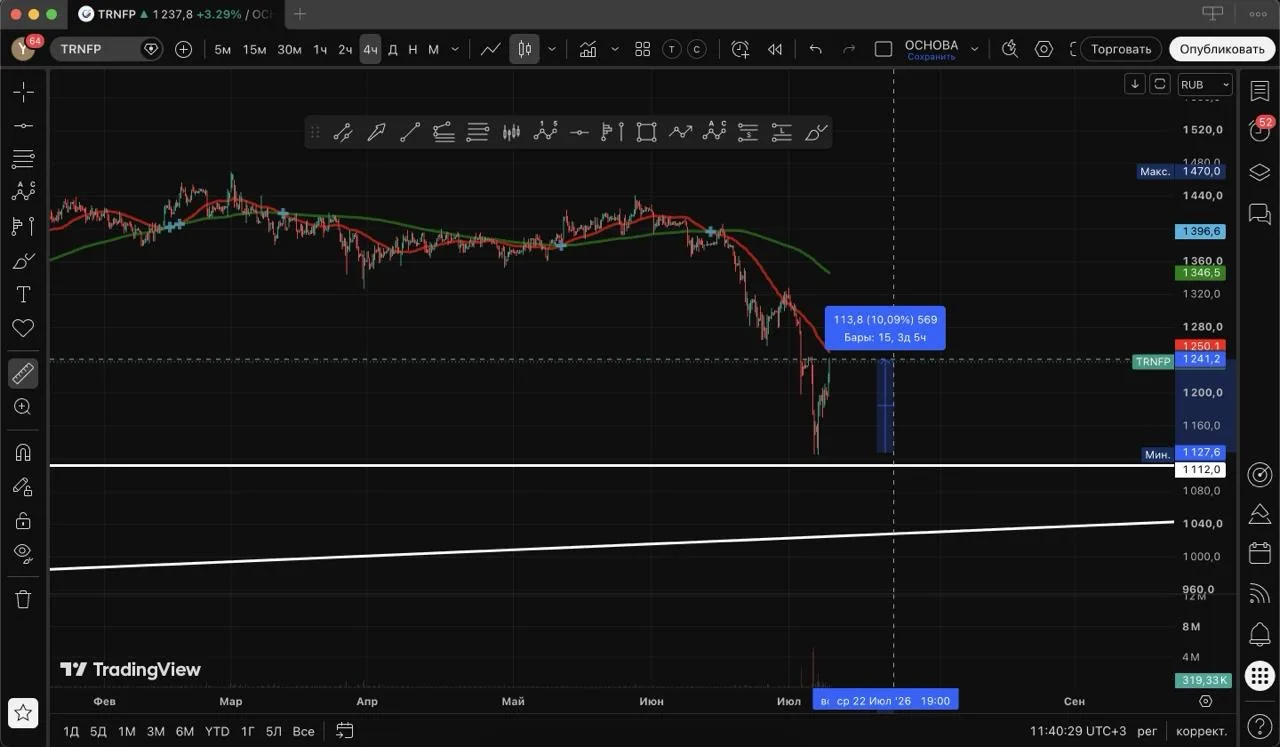Select the ruler measure tool

23,373
